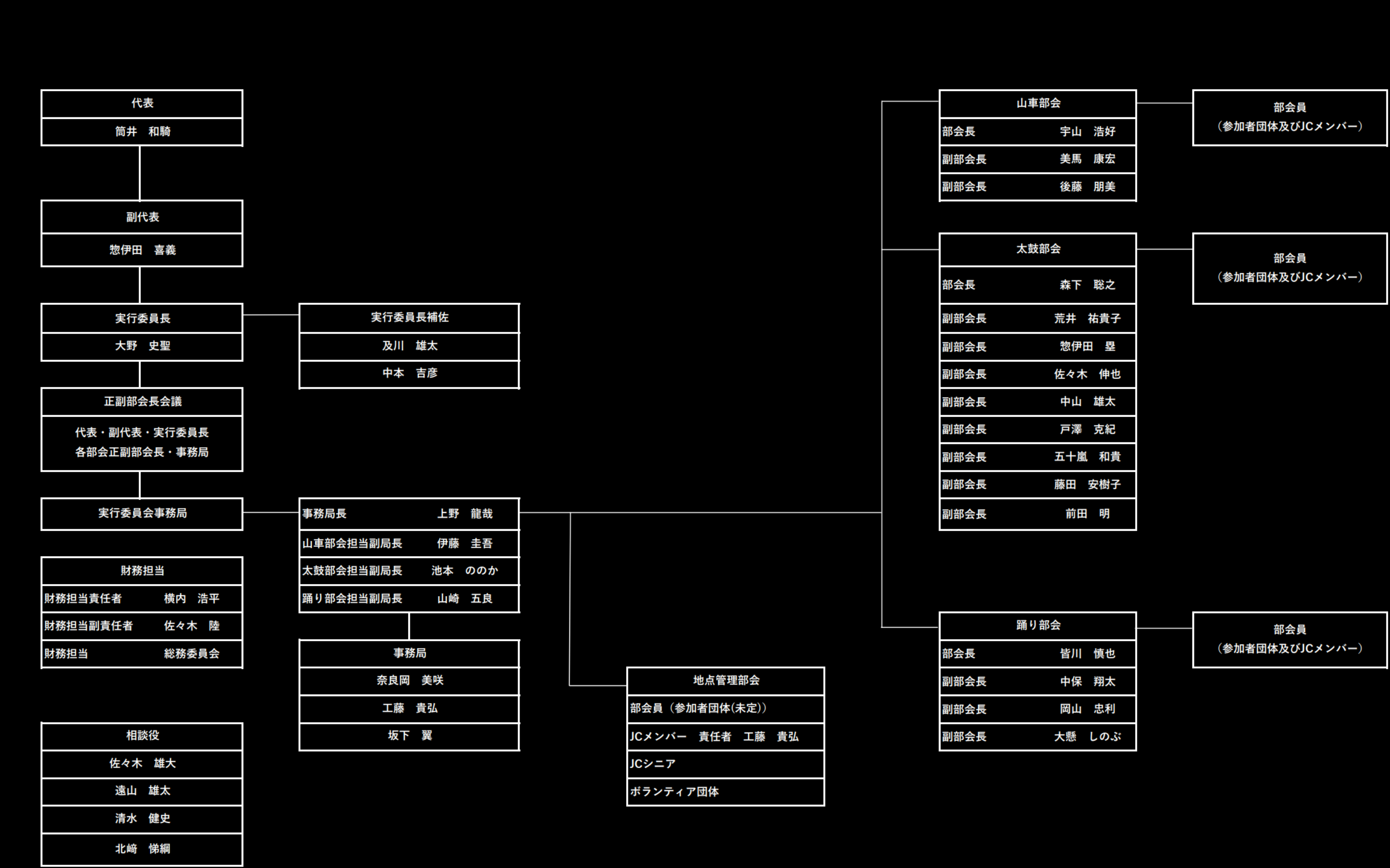Select the 財務担当副責任者 佐々木 陸 row
The width and height of the screenshot is (1390, 868).
click(x=142, y=626)
